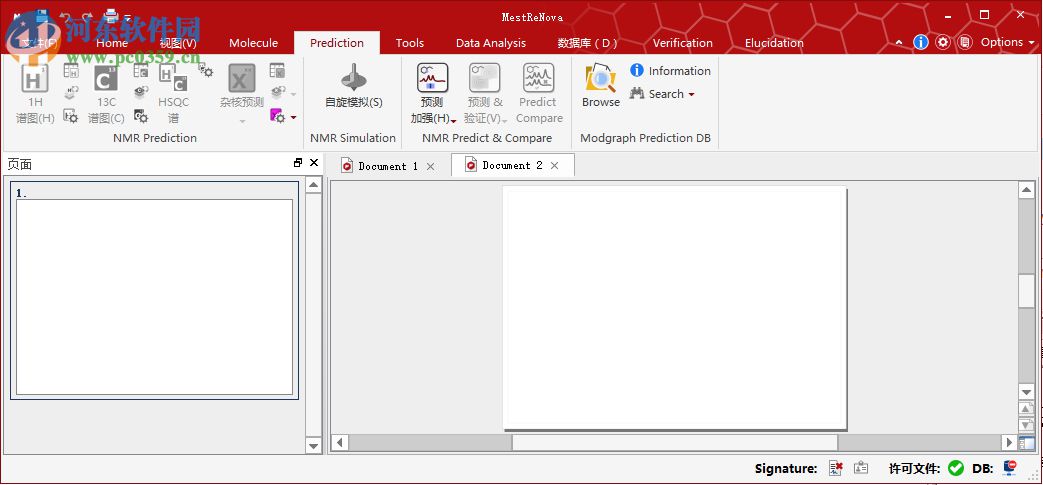Screen dimensions: 1043x485
Task: Click the magenta prediction options gear icon
Action: [x=278, y=116]
